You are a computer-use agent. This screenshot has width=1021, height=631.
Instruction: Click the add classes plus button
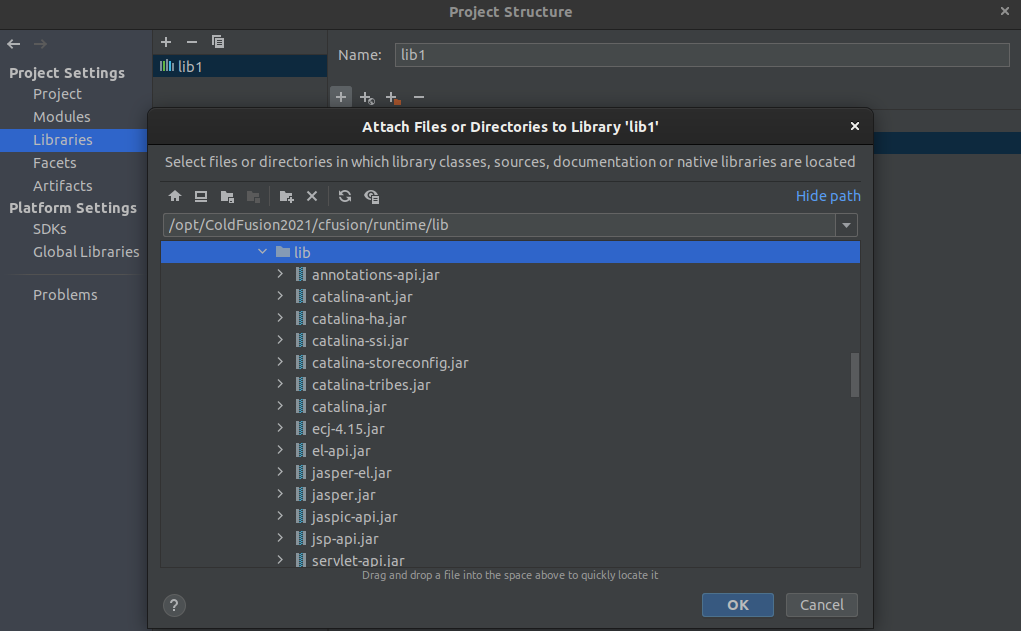coord(341,97)
